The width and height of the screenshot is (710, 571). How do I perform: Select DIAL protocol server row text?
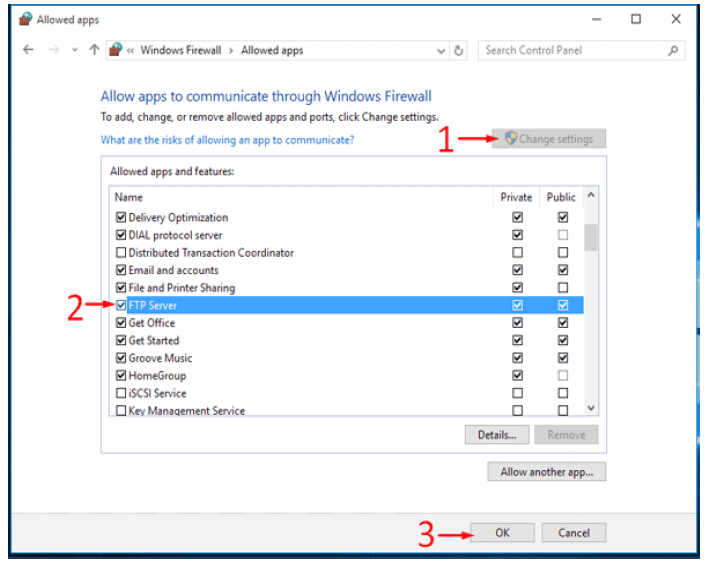(x=175, y=235)
